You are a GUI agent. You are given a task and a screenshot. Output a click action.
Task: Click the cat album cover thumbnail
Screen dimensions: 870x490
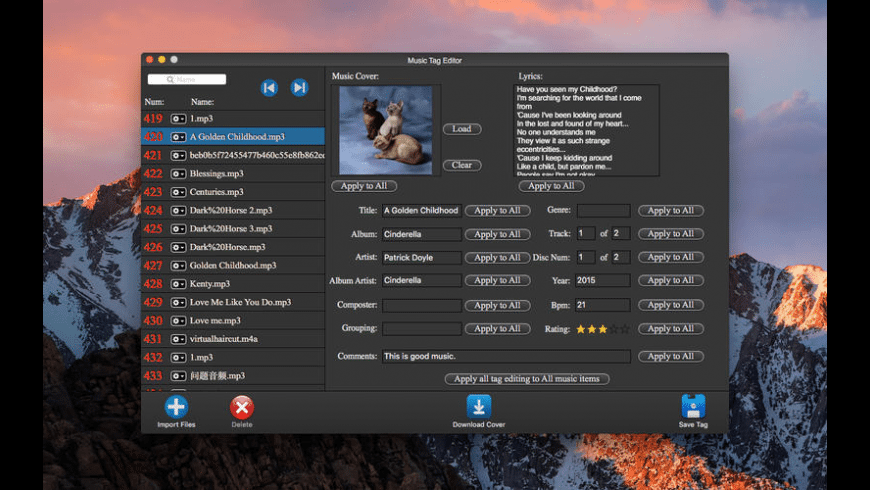coord(386,130)
